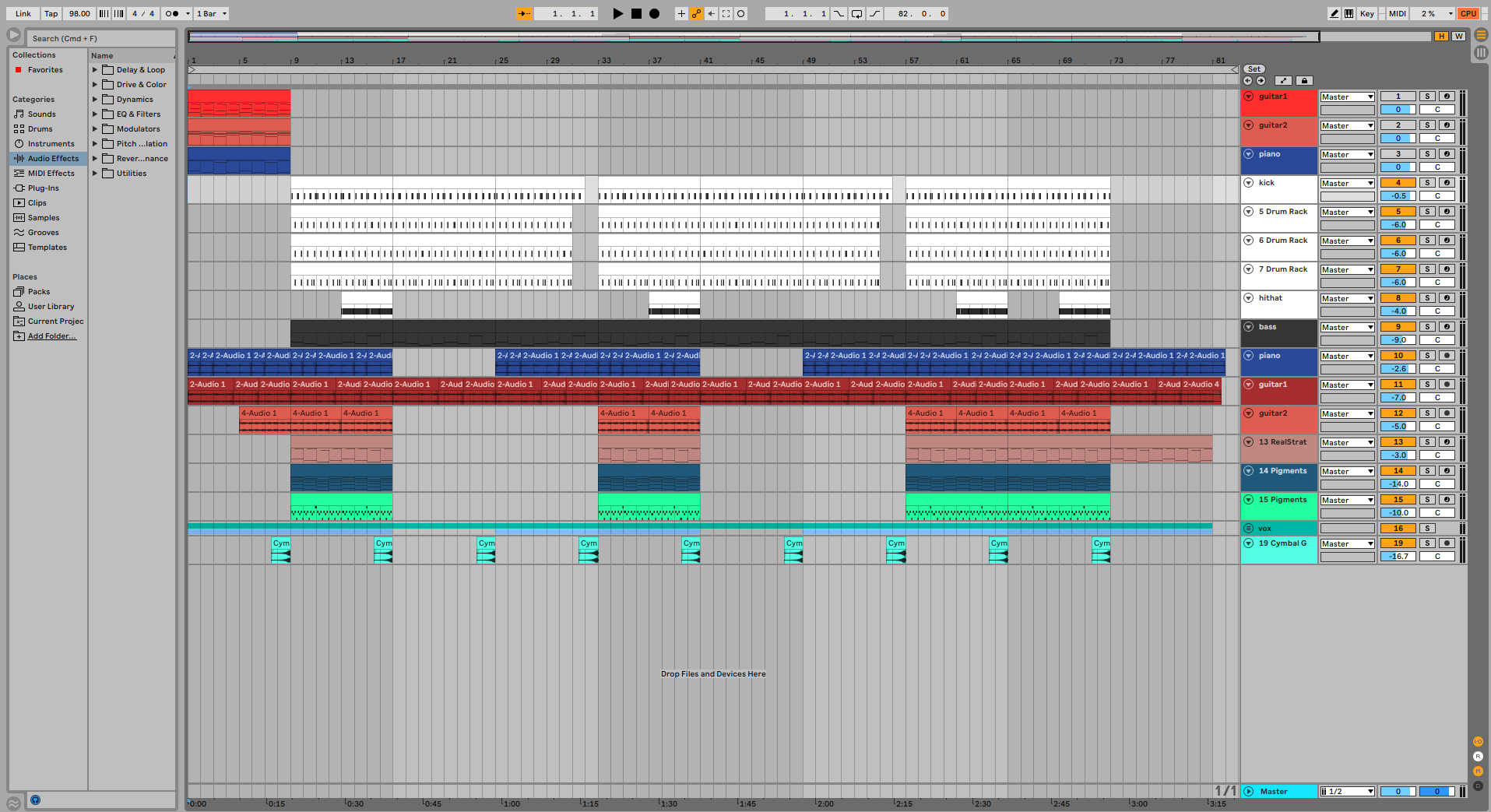Open the kick track output routing dropdown

[1347, 183]
